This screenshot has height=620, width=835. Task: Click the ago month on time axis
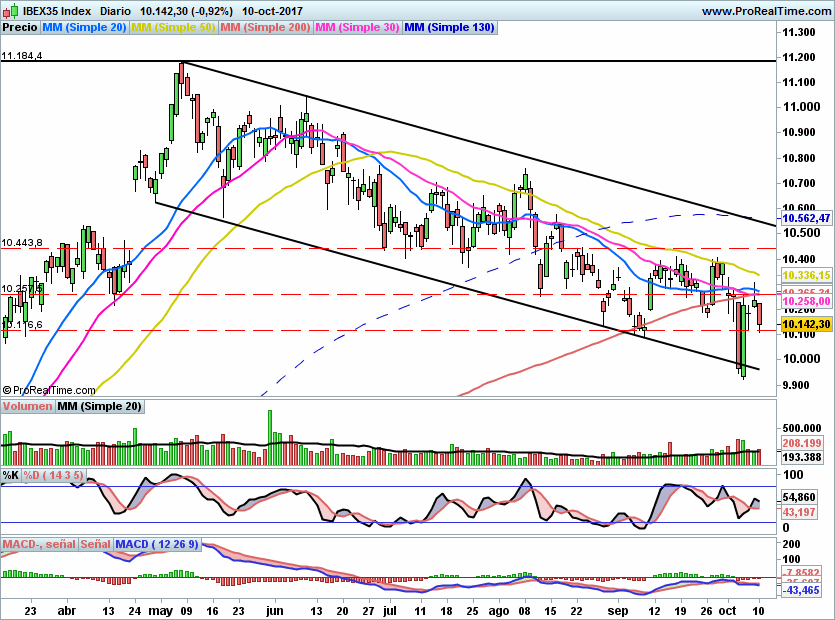coord(498,611)
